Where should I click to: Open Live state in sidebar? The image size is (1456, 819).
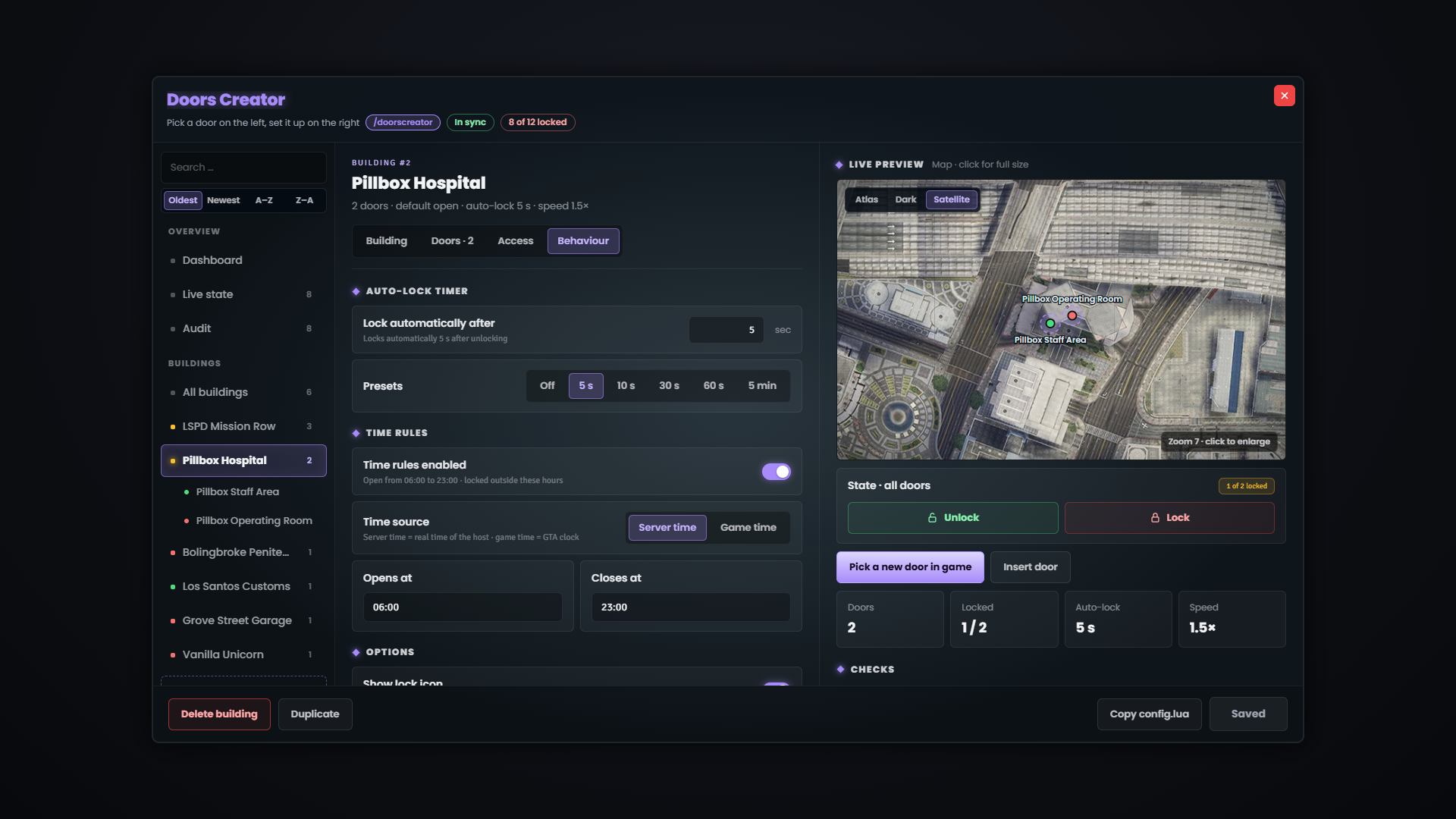click(243, 294)
